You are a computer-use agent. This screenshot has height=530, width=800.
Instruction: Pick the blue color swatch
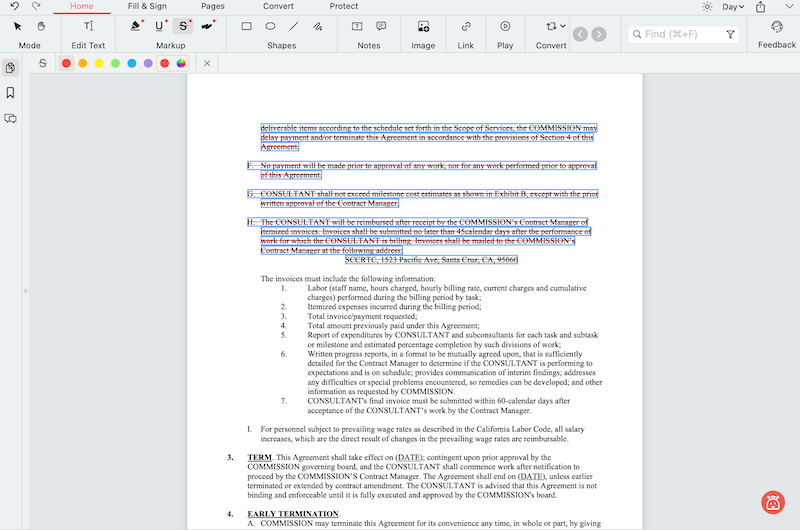pyautogui.click(x=132, y=63)
